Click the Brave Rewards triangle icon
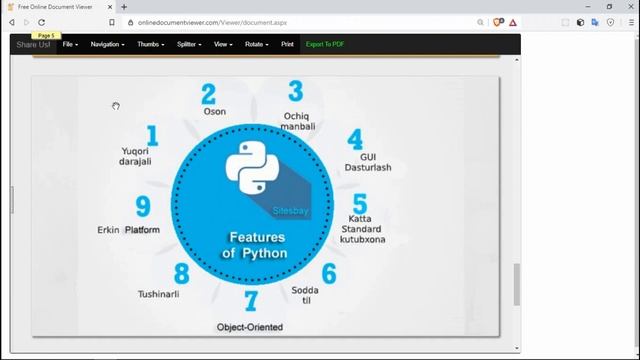Viewport: 640px width, 360px height. tap(513, 23)
